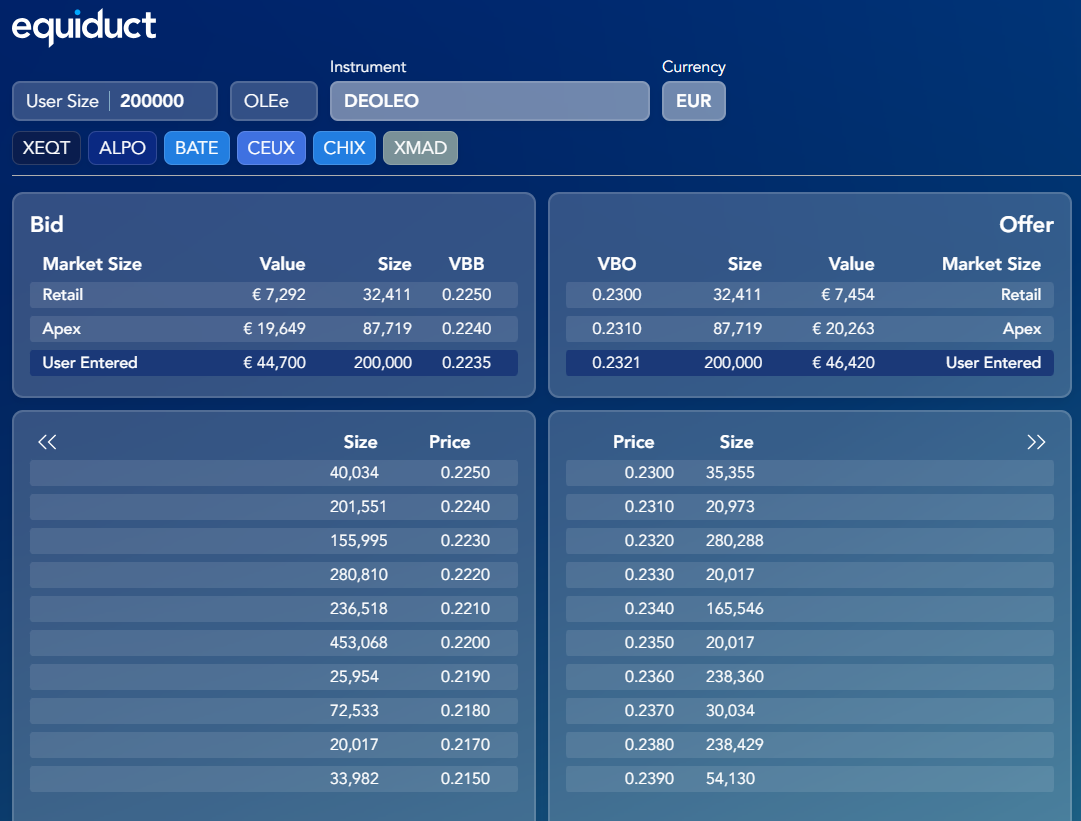This screenshot has width=1081, height=821.
Task: Click bid value € 44,700
Action: click(274, 363)
